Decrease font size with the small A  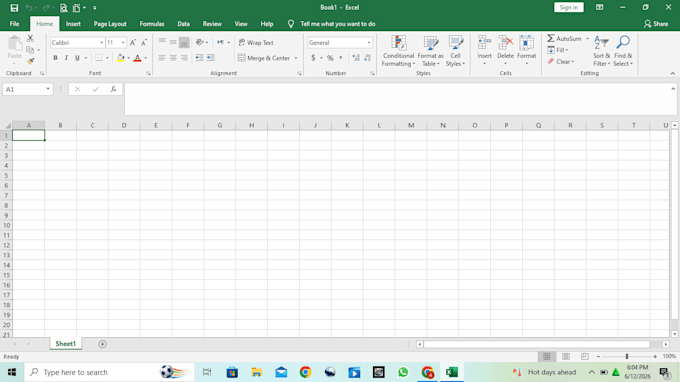144,42
